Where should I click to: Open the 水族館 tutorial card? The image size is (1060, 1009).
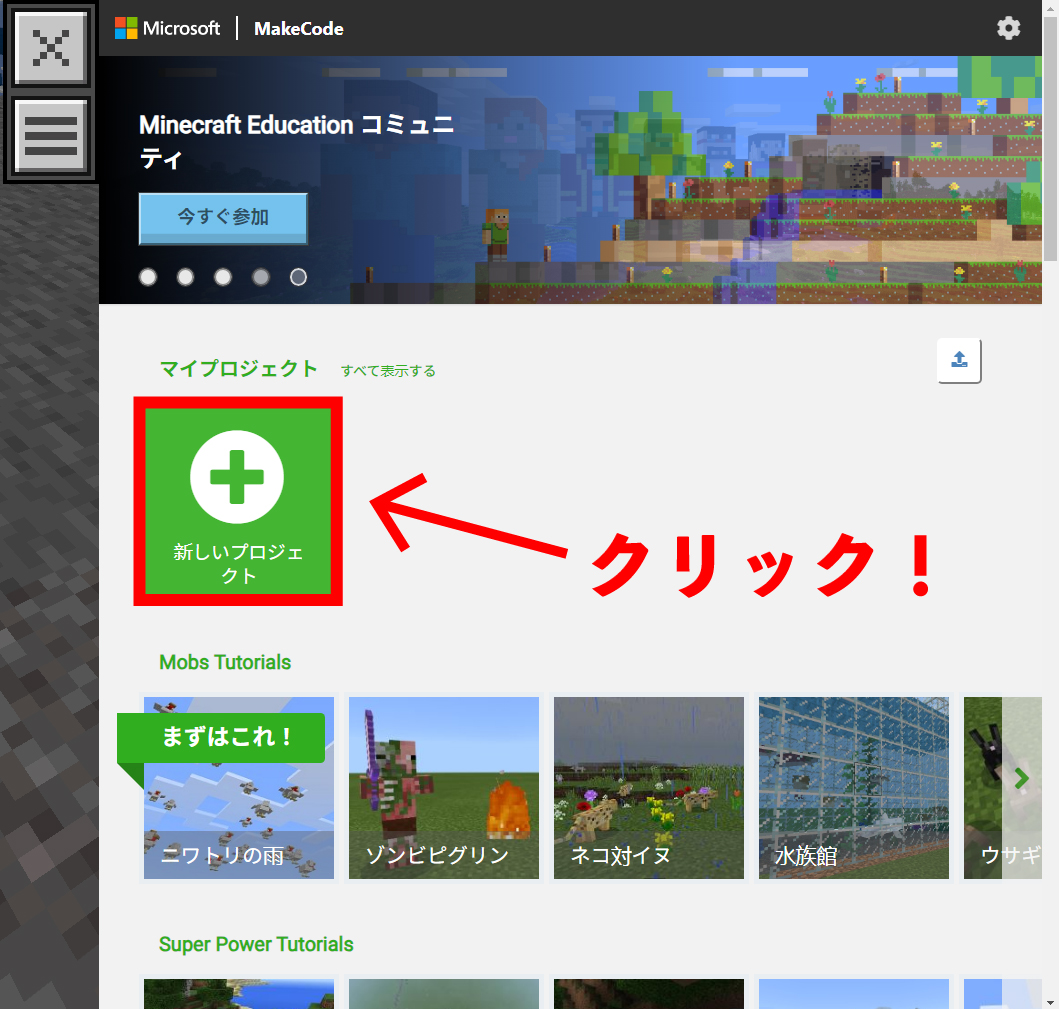click(x=853, y=787)
